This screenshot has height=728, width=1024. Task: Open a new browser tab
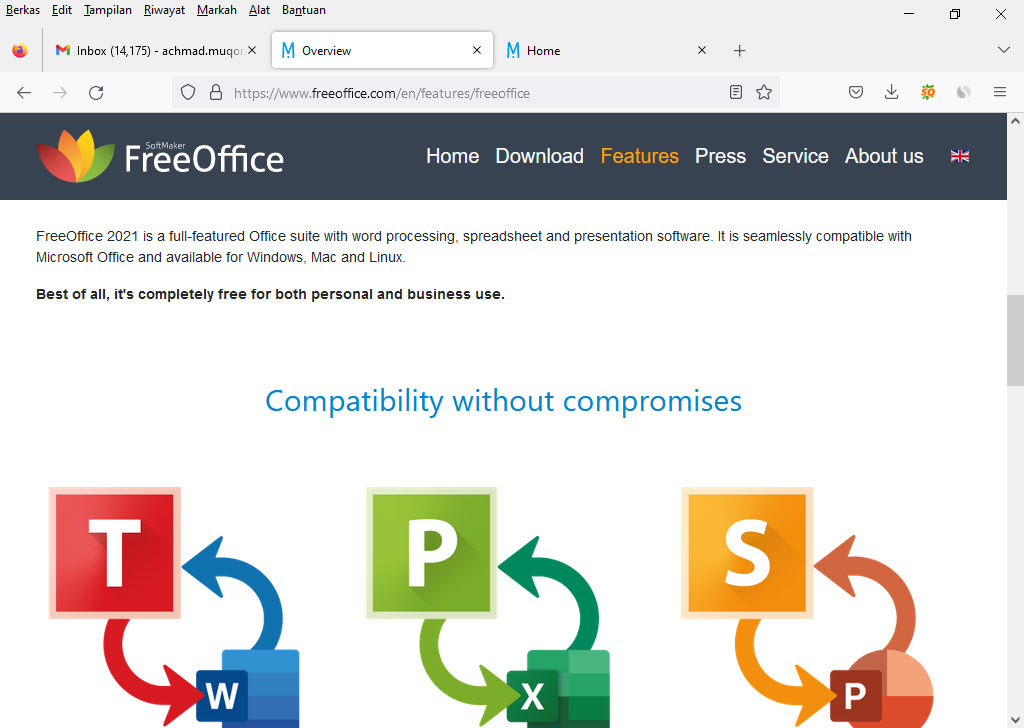coord(739,50)
